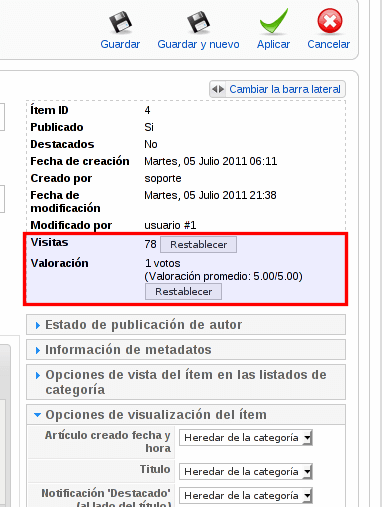This screenshot has width=382, height=507.
Task: Click the '78' visits count
Action: [150, 244]
